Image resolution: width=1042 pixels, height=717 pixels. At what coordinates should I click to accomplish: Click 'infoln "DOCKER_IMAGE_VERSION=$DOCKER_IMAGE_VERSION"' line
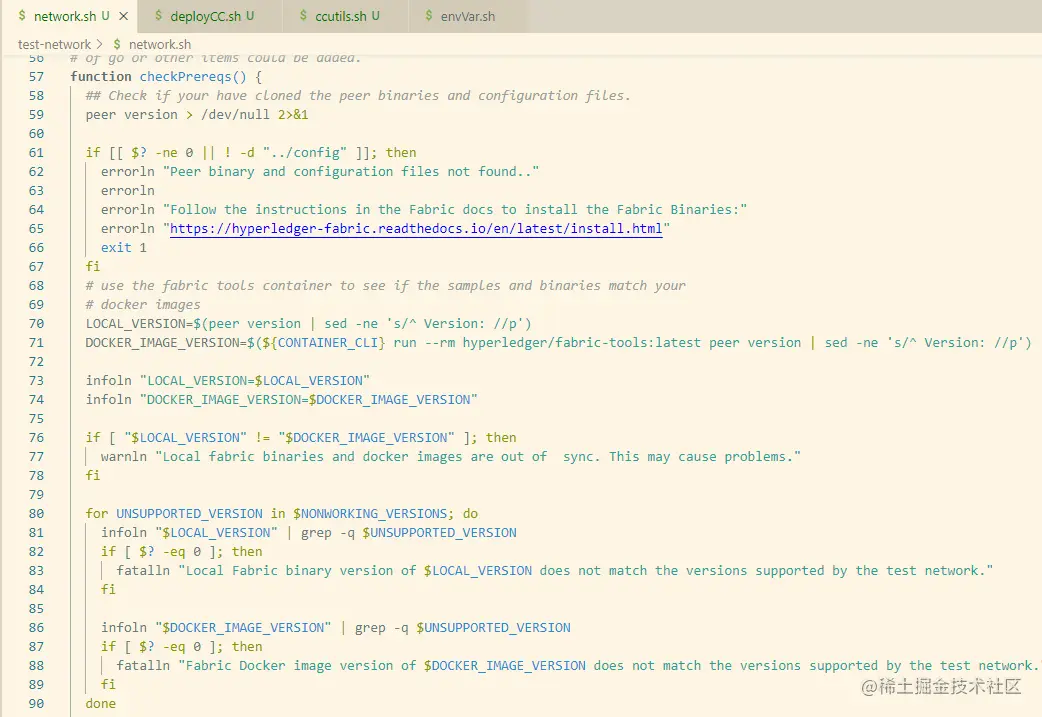(281, 400)
